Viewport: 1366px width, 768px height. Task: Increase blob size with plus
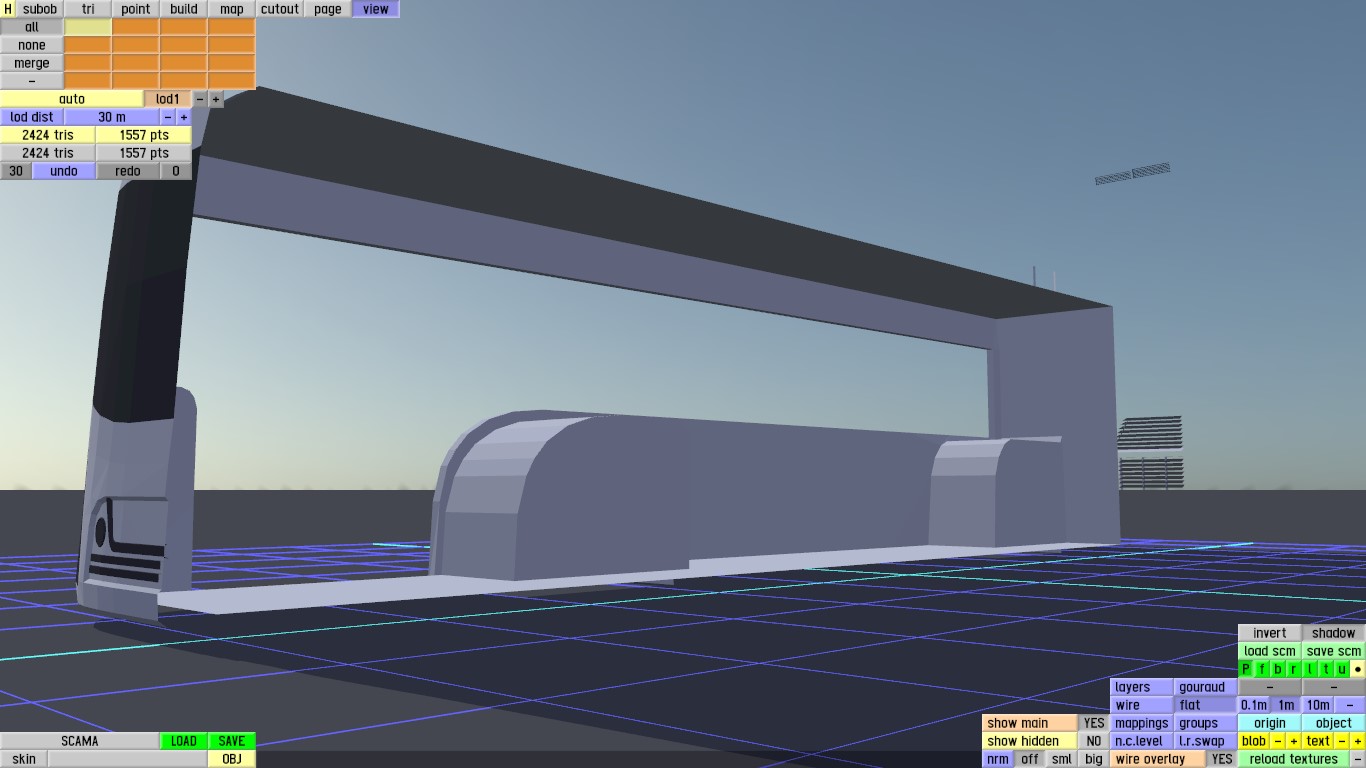pos(1294,741)
